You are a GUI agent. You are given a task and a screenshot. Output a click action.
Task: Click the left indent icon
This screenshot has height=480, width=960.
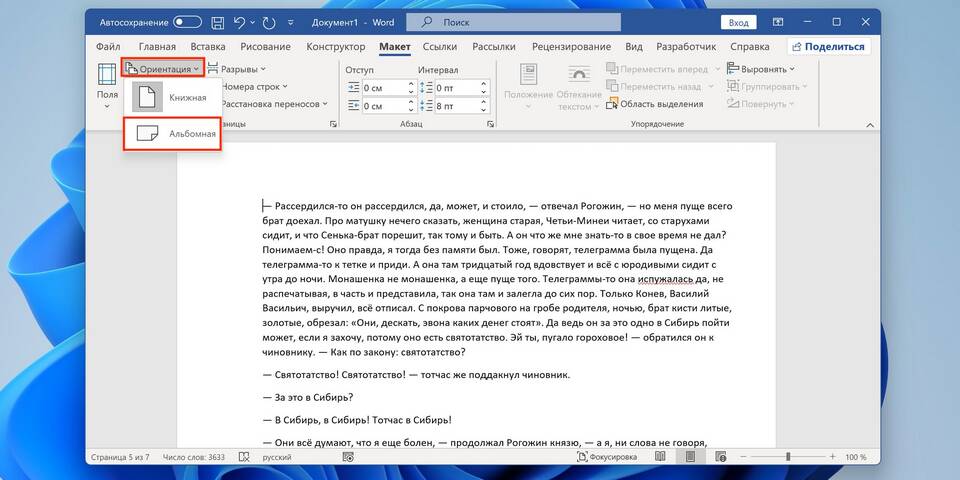pos(353,88)
